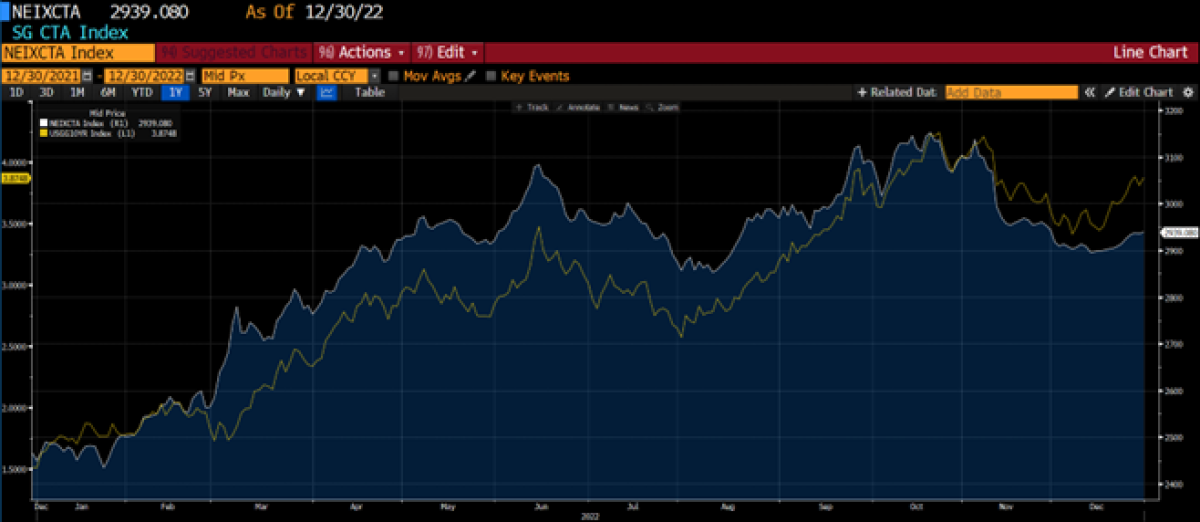Enable the Key Events checkbox
1200x522 pixels.
click(x=491, y=76)
